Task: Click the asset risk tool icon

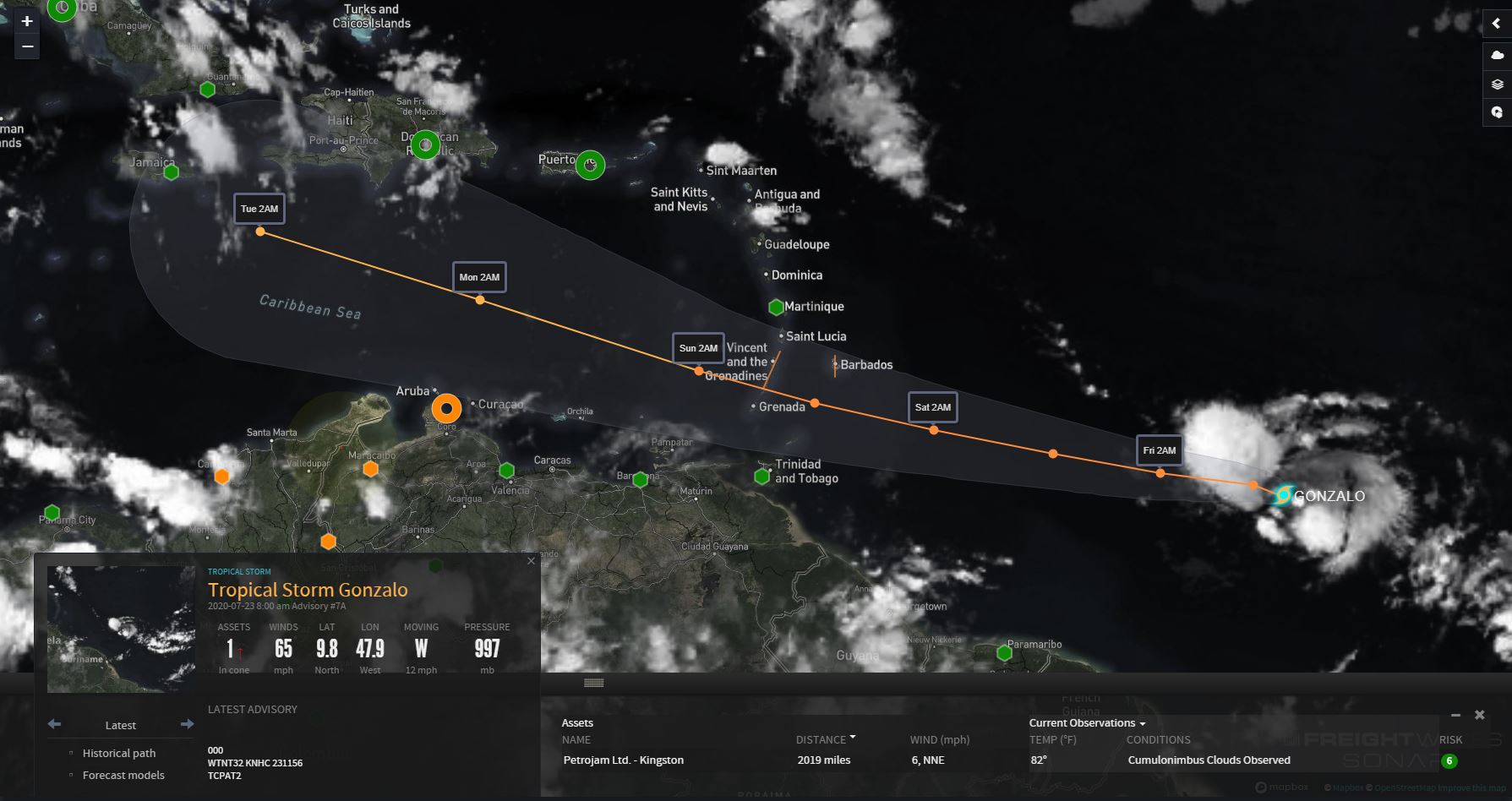Action: (1497, 112)
